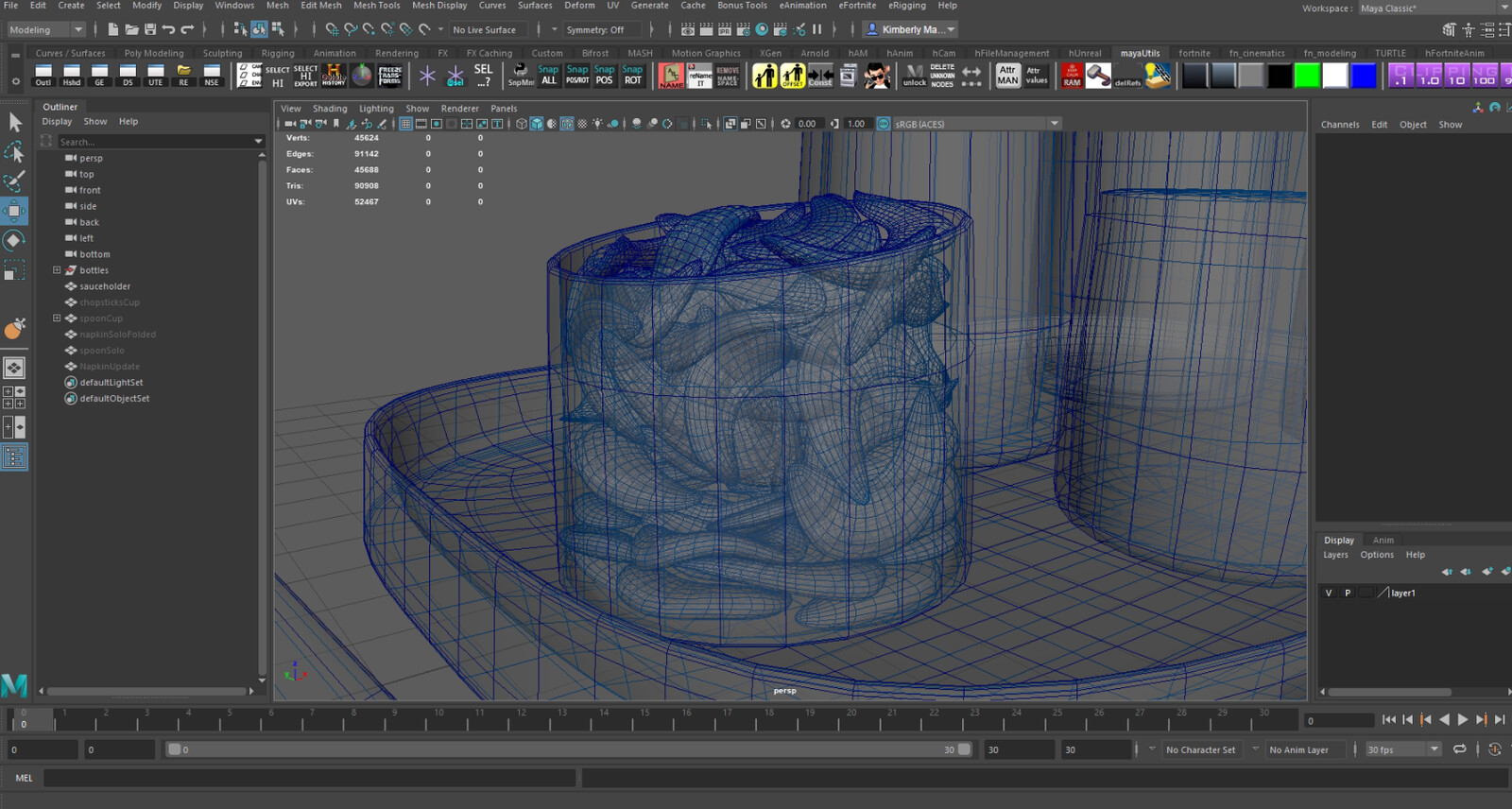Click the save scene icon

(149, 30)
